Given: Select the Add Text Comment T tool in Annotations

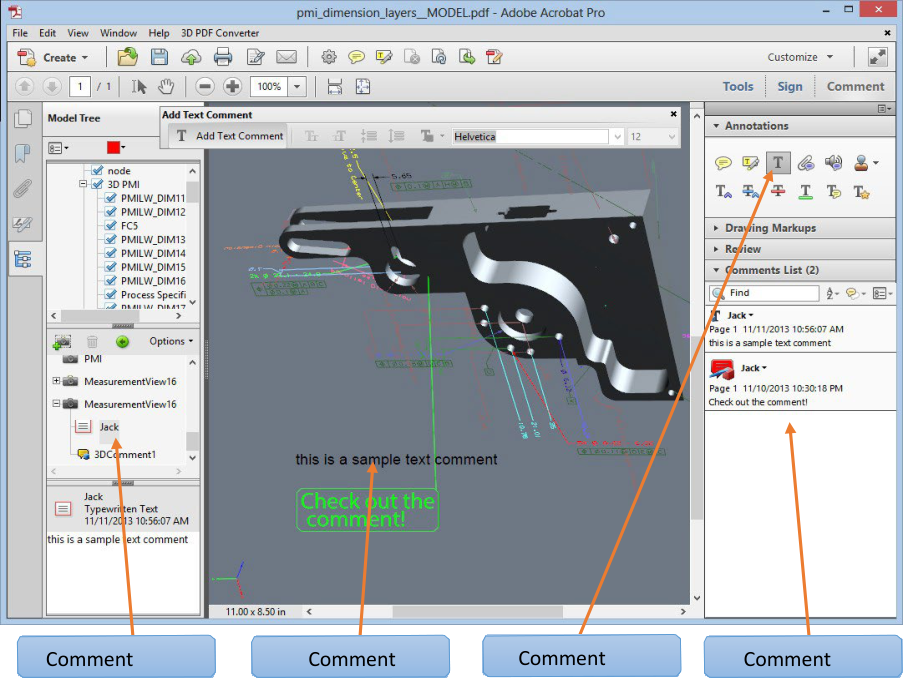Looking at the screenshot, I should click(x=778, y=163).
